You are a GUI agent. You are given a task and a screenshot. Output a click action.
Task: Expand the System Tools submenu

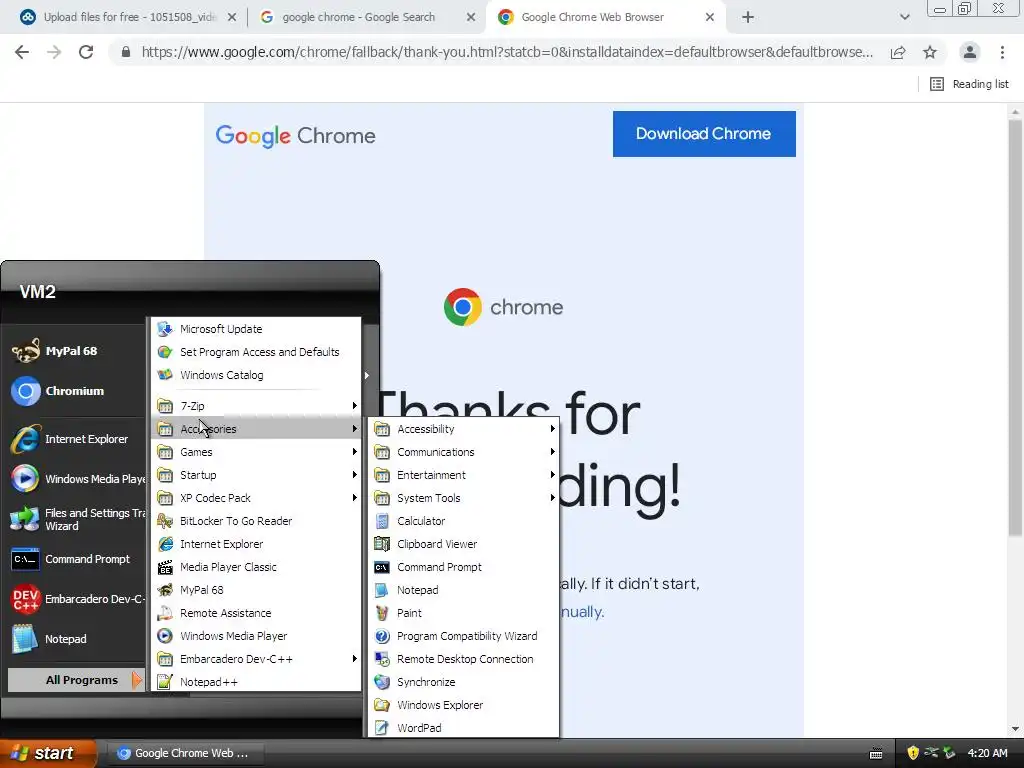(x=464, y=498)
